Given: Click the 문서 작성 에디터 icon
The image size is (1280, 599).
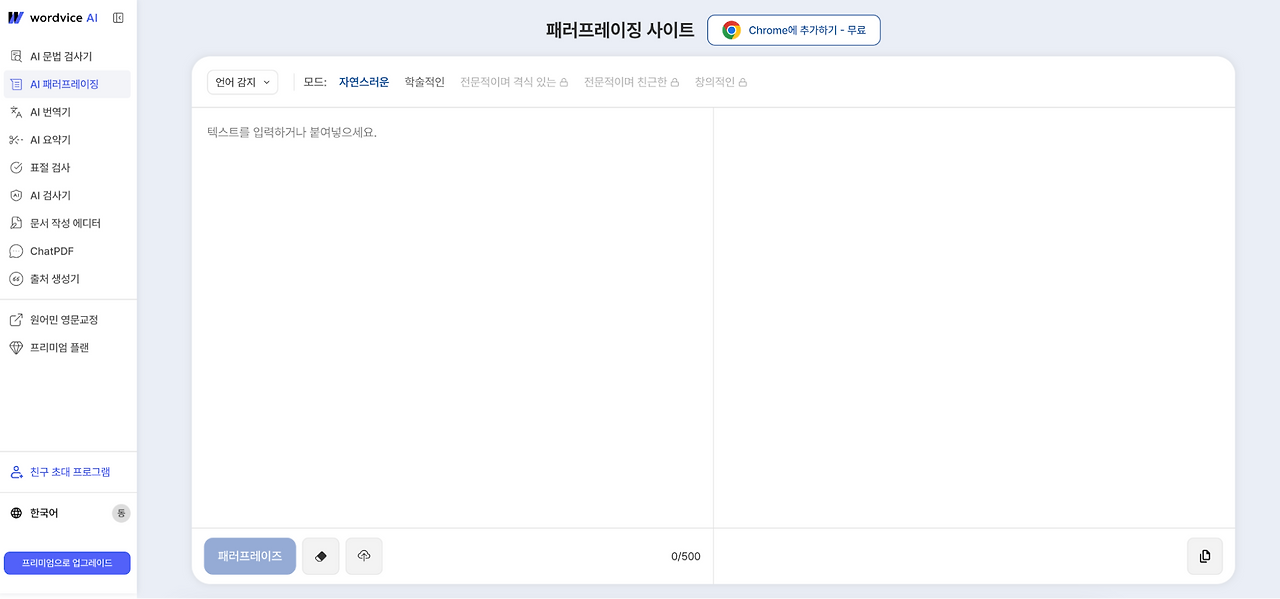Looking at the screenshot, I should pos(16,223).
